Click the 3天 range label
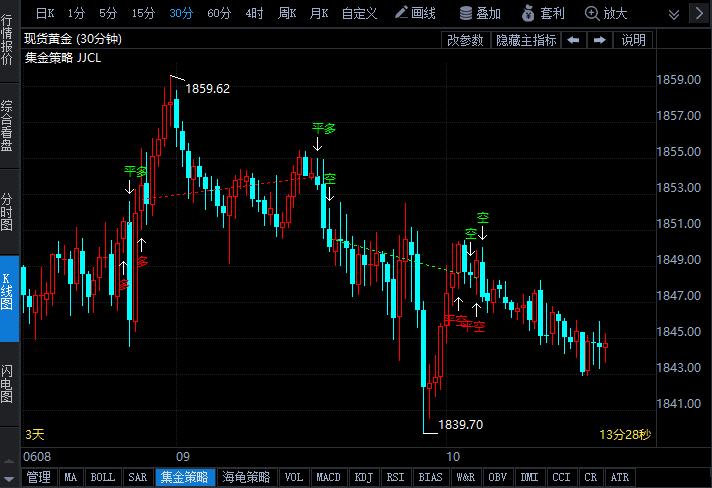712x488 pixels. pos(35,435)
